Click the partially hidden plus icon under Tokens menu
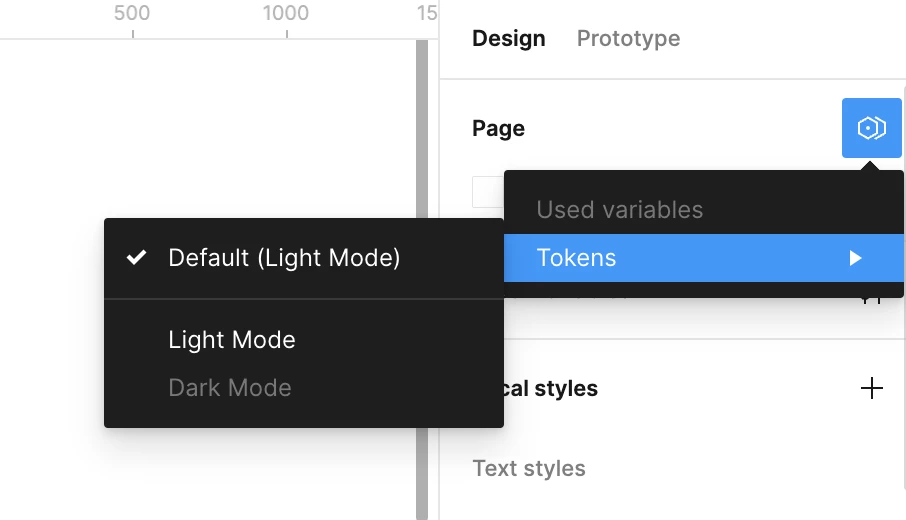Screen dimensions: 906x520 871,300
